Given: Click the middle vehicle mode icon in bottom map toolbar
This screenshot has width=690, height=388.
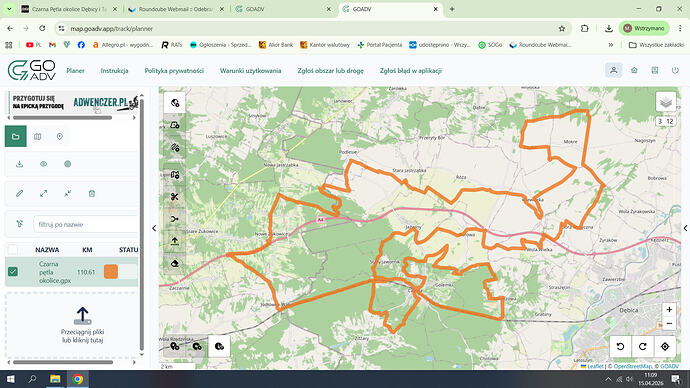Looking at the screenshot, I should 197,347.
